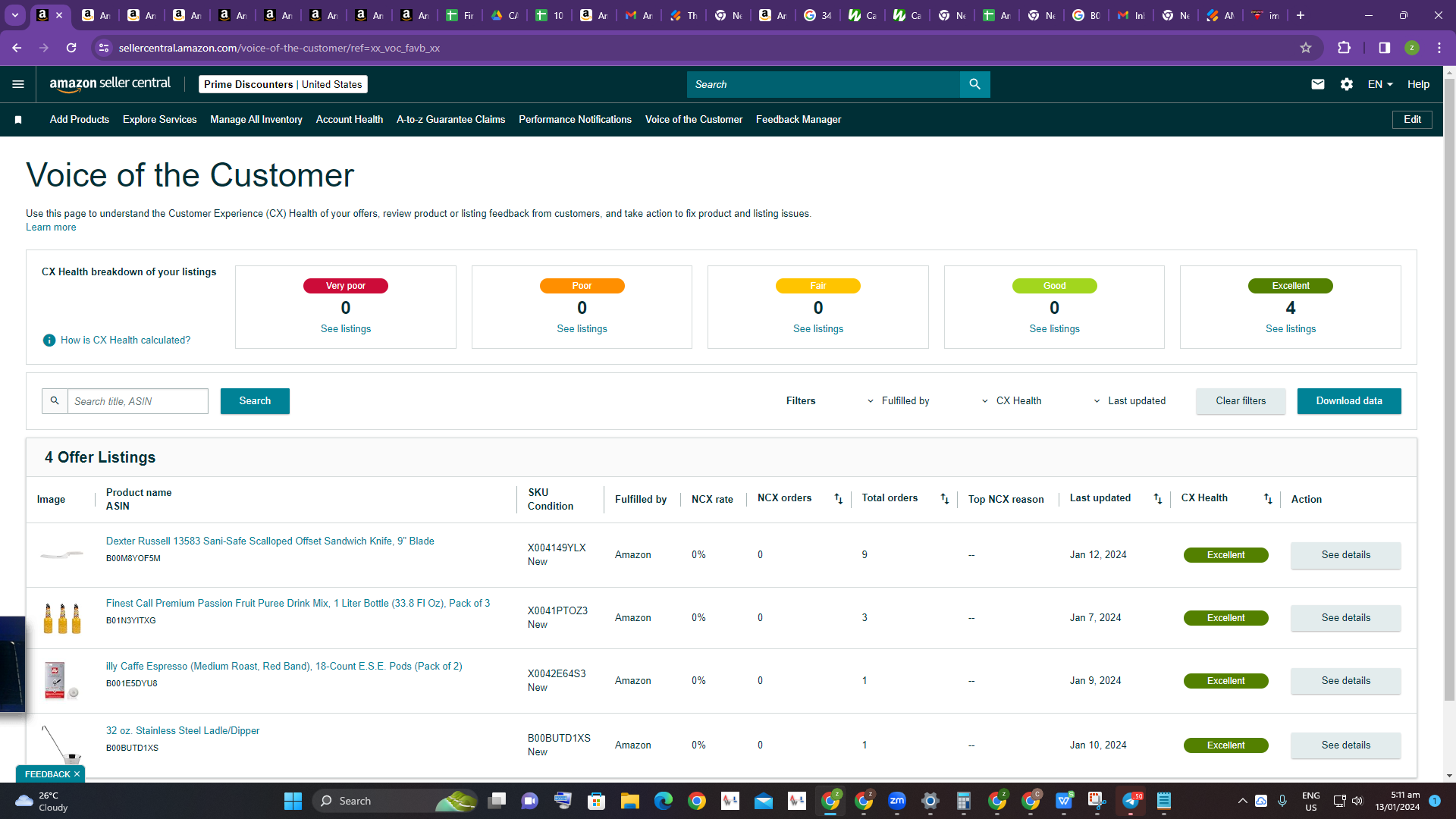View site information icon in address bar

104,48
